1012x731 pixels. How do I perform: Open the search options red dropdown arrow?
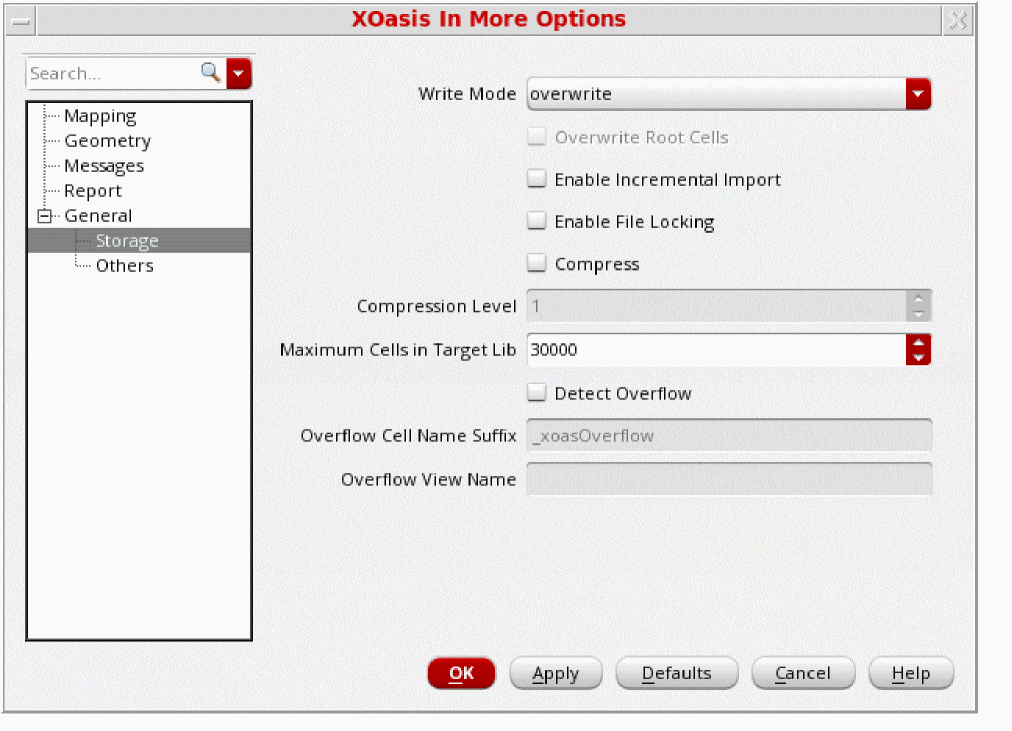[x=239, y=73]
